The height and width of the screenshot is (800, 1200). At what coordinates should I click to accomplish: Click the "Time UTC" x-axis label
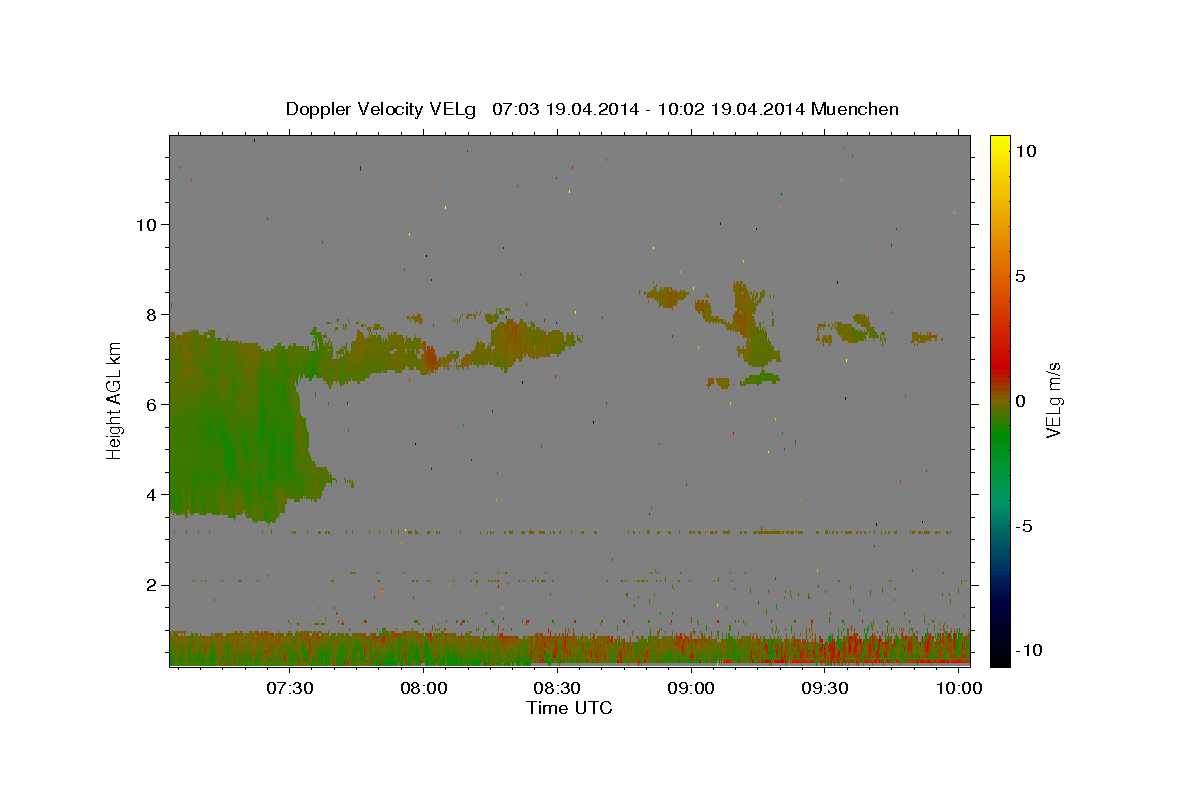[x=569, y=708]
